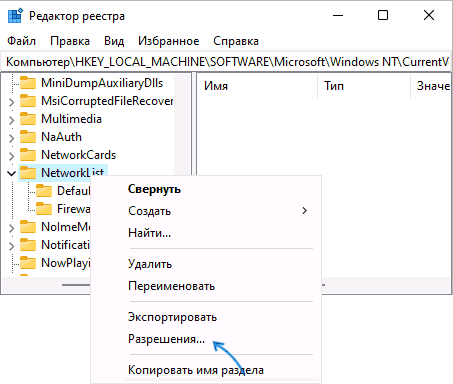Open the Избранное menu

pos(169,41)
